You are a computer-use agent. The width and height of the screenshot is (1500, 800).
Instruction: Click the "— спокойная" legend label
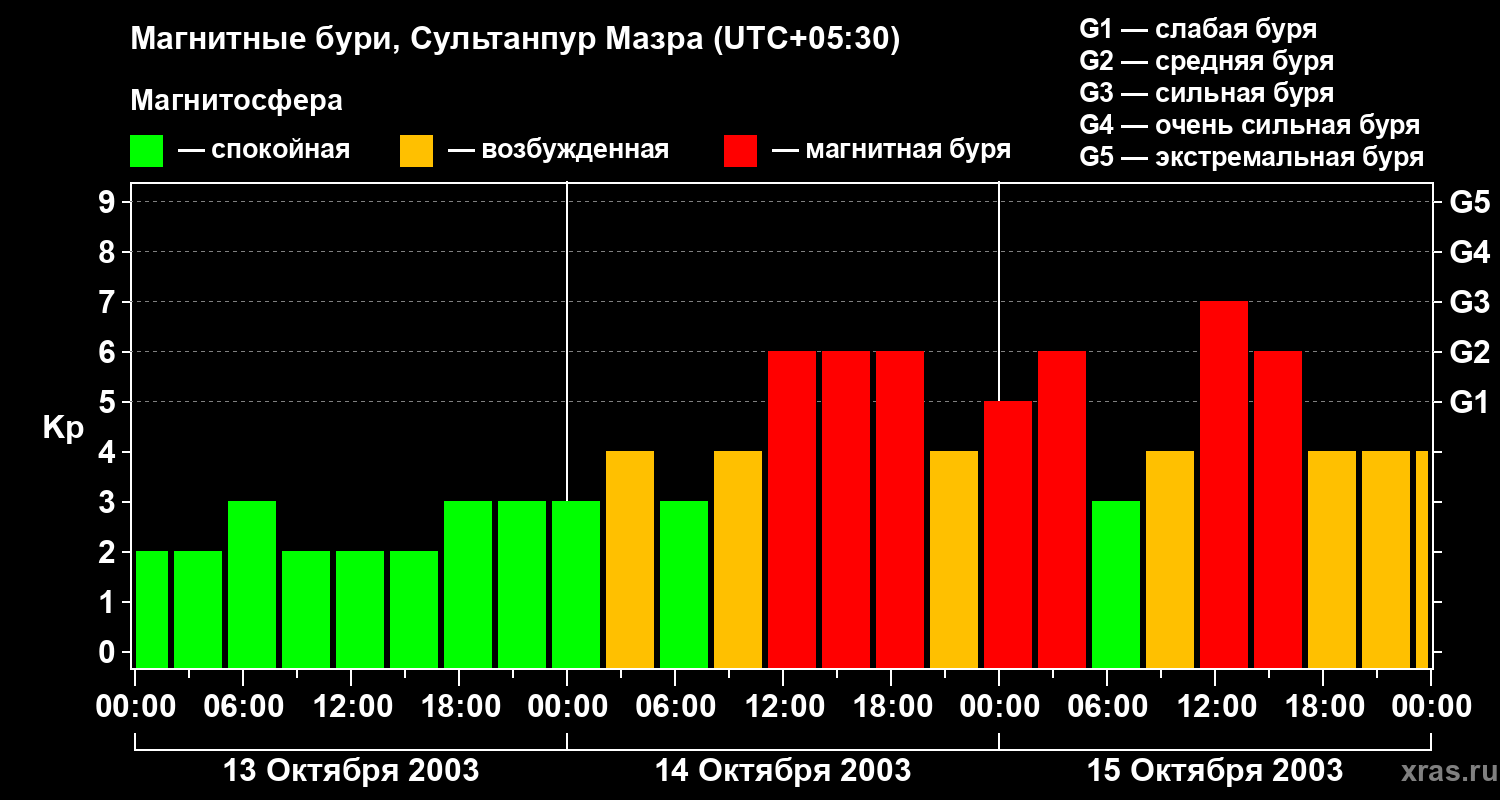pos(264,150)
